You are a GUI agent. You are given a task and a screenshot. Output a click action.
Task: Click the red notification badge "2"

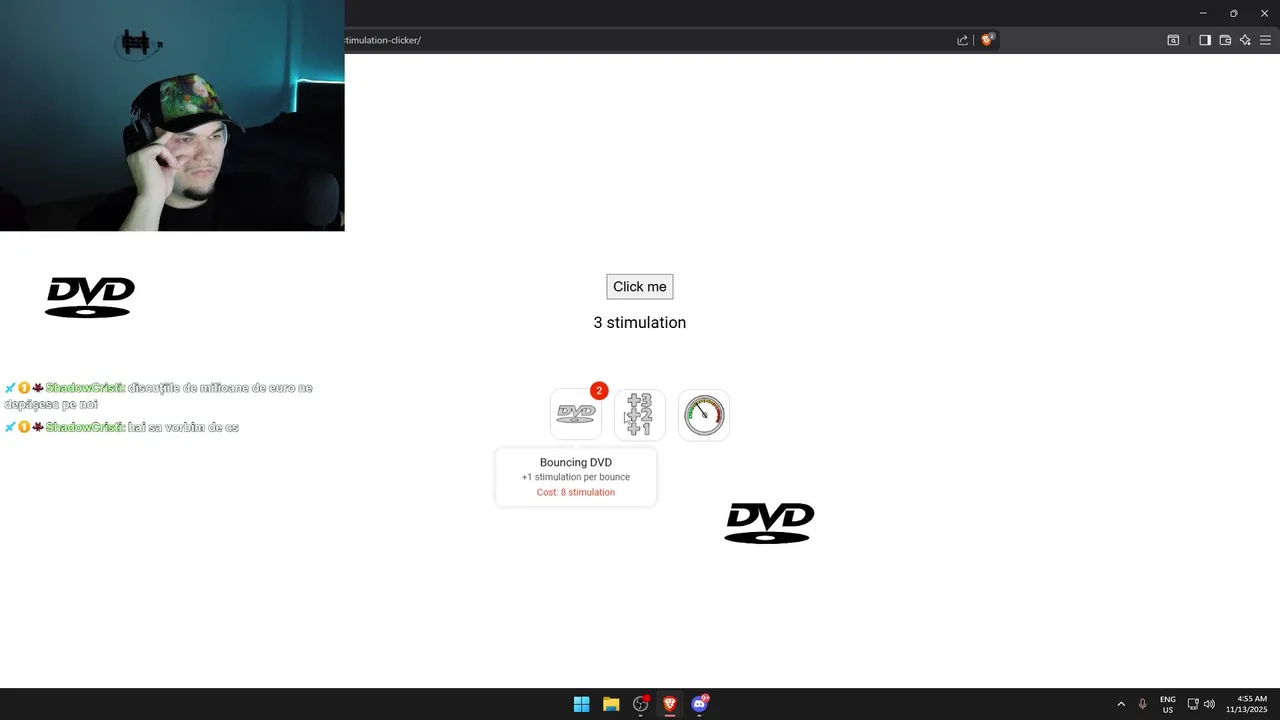[599, 390]
